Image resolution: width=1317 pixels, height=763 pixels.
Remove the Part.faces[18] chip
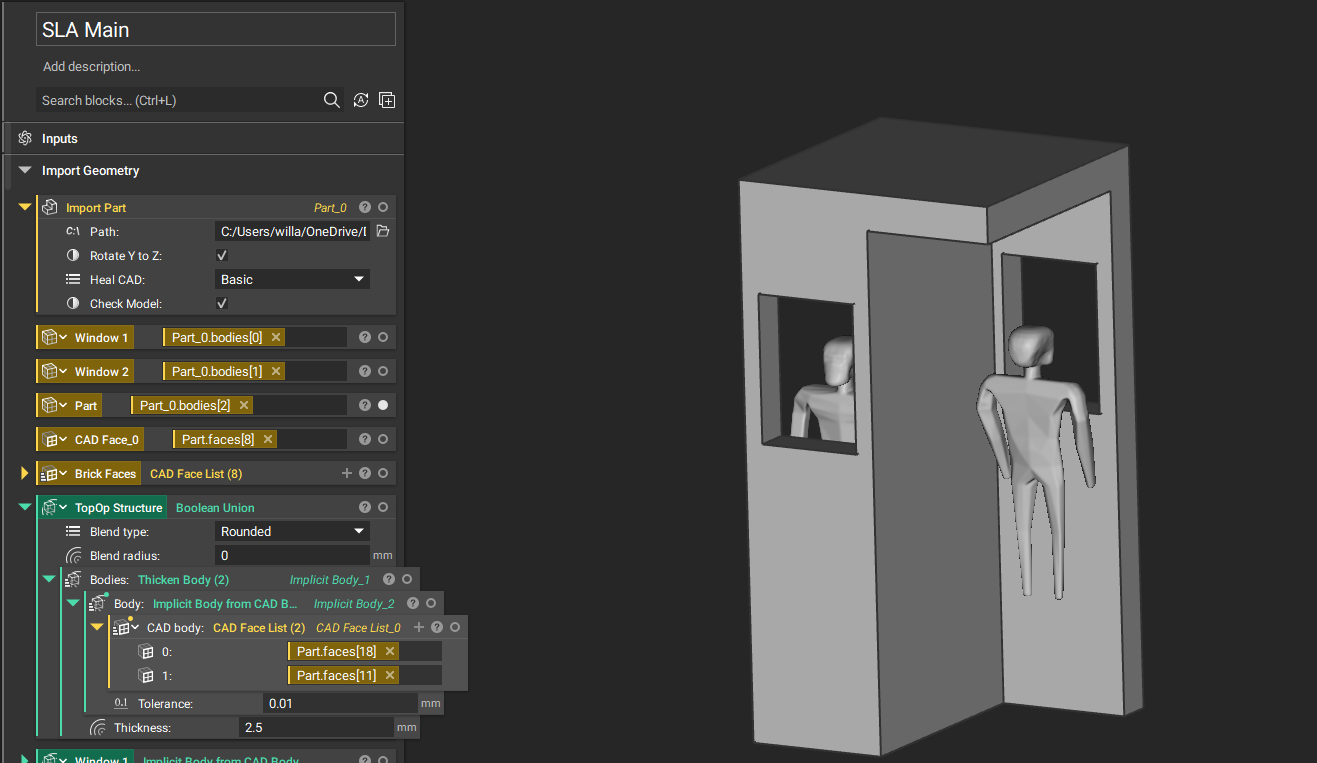[390, 651]
